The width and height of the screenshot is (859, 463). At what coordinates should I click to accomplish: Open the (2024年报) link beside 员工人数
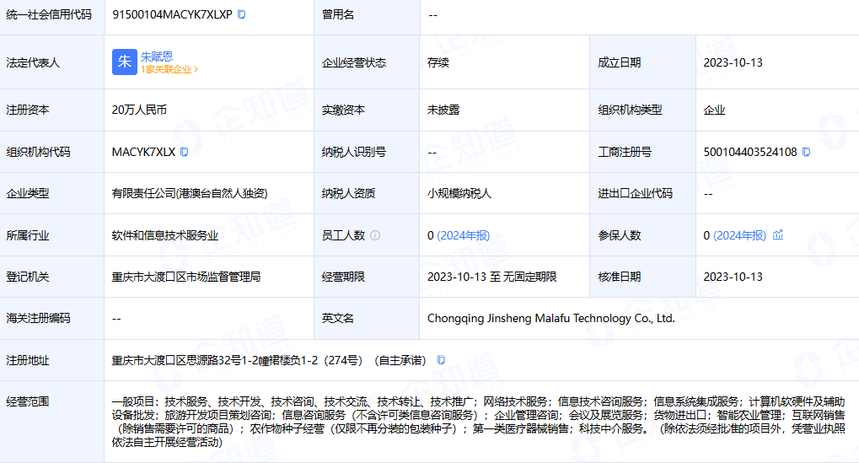point(463,235)
